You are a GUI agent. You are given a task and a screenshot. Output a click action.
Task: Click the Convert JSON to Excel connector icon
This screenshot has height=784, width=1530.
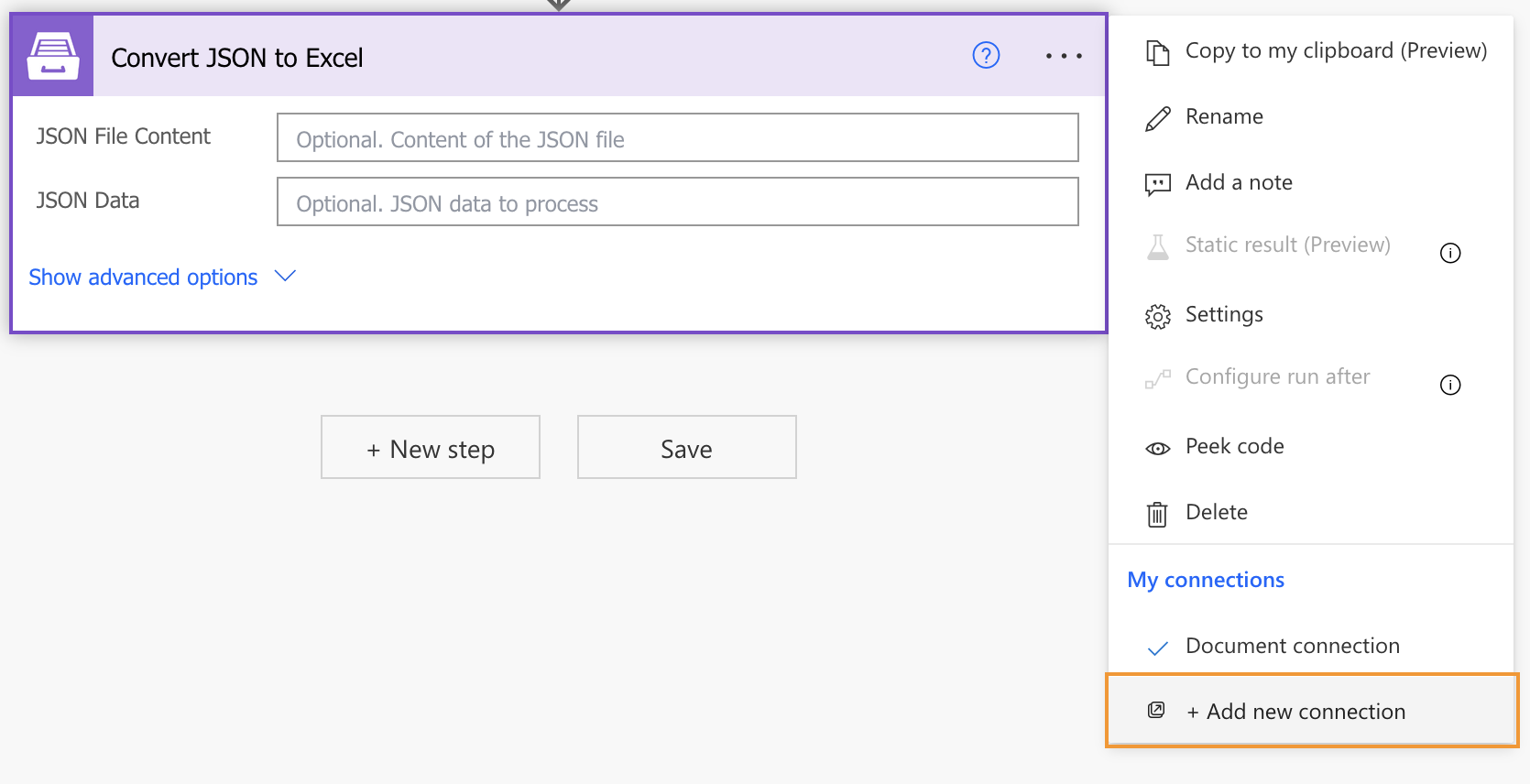52,56
